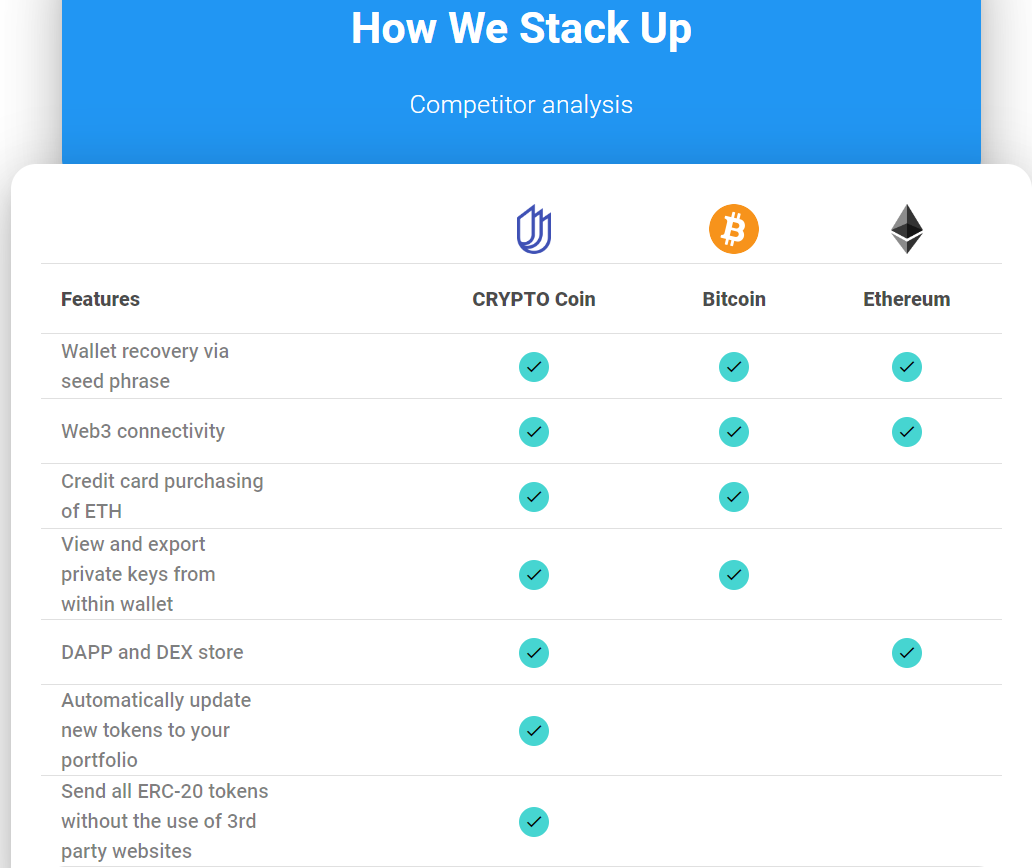Click Ethereum checkmark for Web3 connectivity
This screenshot has width=1032, height=868.
coord(907,432)
